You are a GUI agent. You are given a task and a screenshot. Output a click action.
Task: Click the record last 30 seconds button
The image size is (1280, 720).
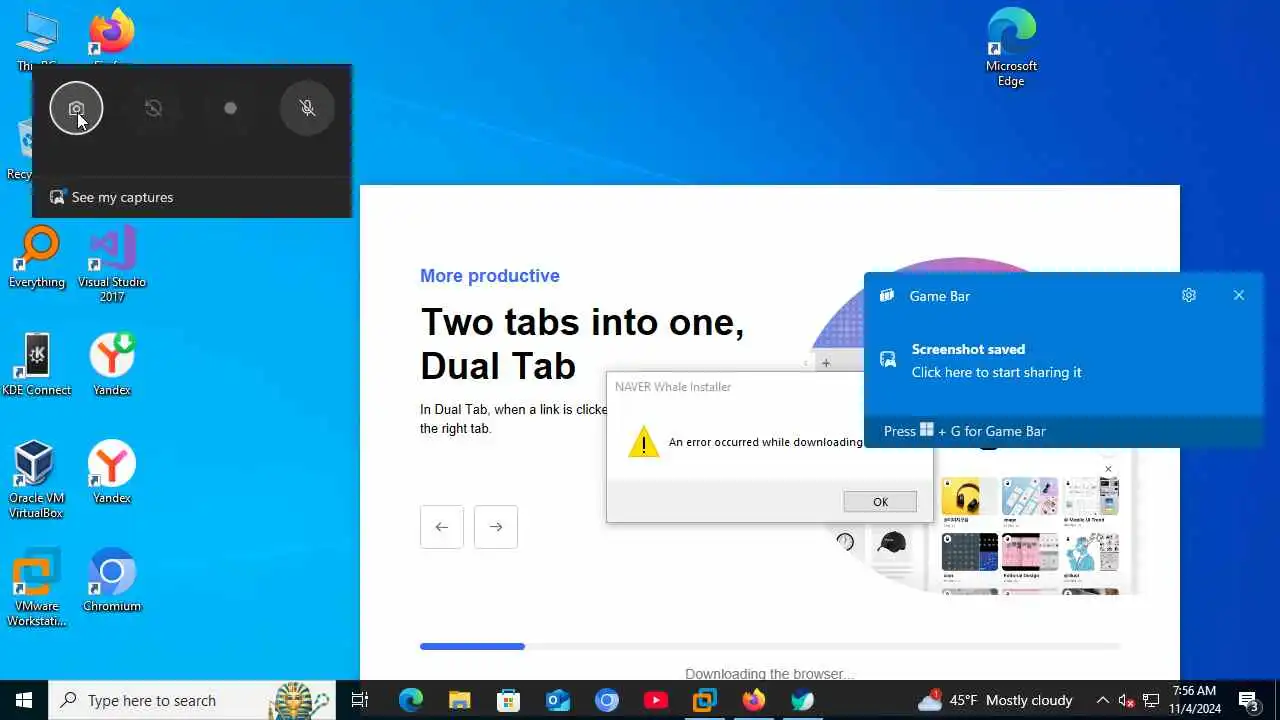coord(153,108)
